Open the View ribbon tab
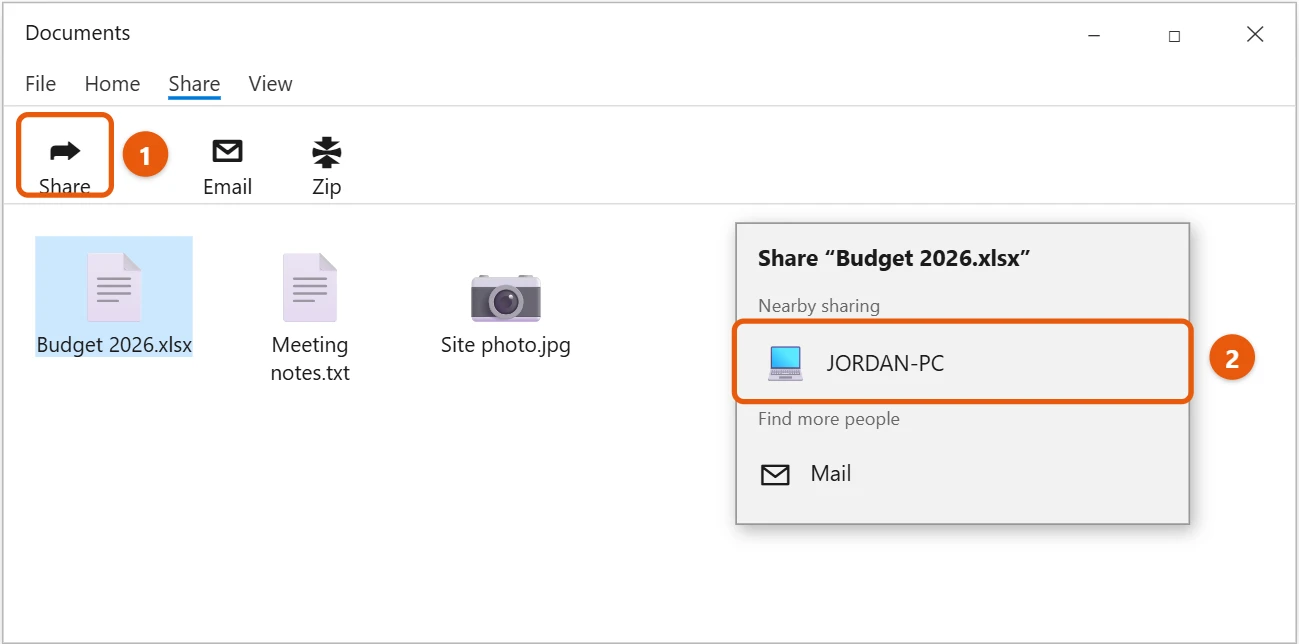This screenshot has height=644, width=1299. click(x=270, y=84)
